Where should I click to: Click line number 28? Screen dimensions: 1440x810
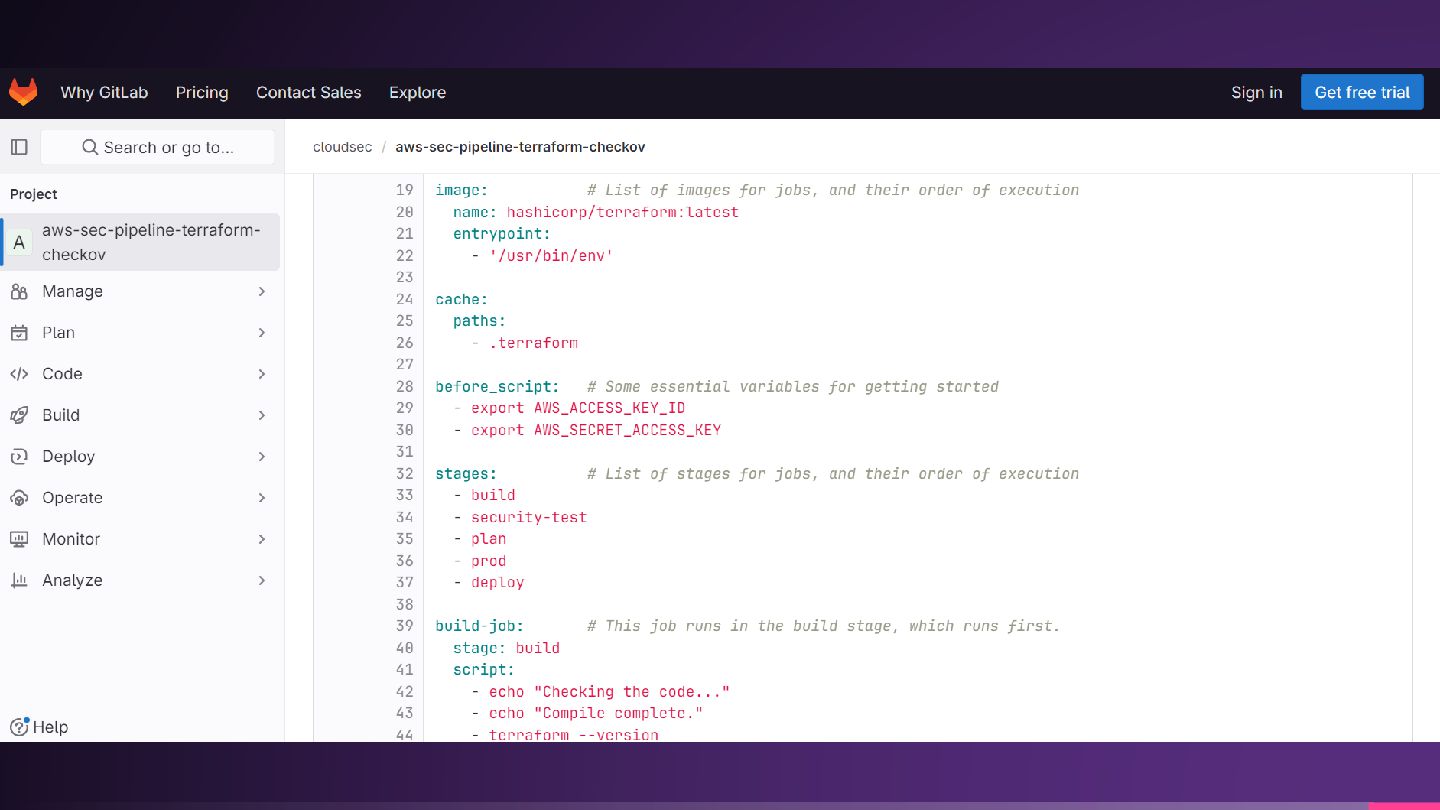[404, 386]
